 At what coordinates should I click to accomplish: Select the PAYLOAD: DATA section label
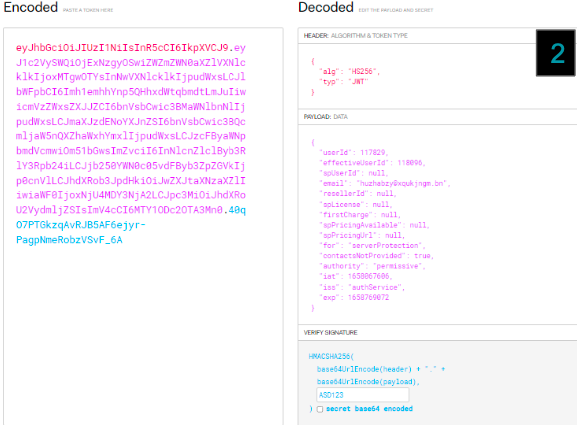[x=325, y=117]
